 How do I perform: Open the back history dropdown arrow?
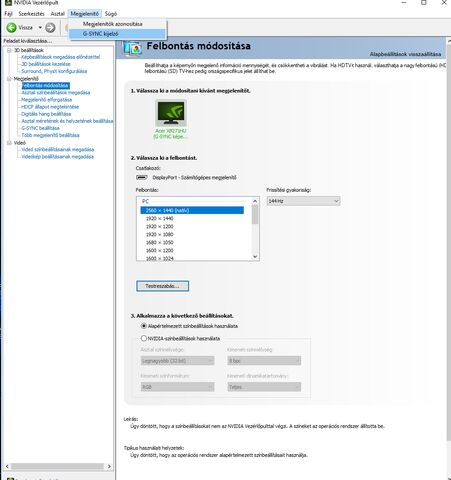pos(40,27)
